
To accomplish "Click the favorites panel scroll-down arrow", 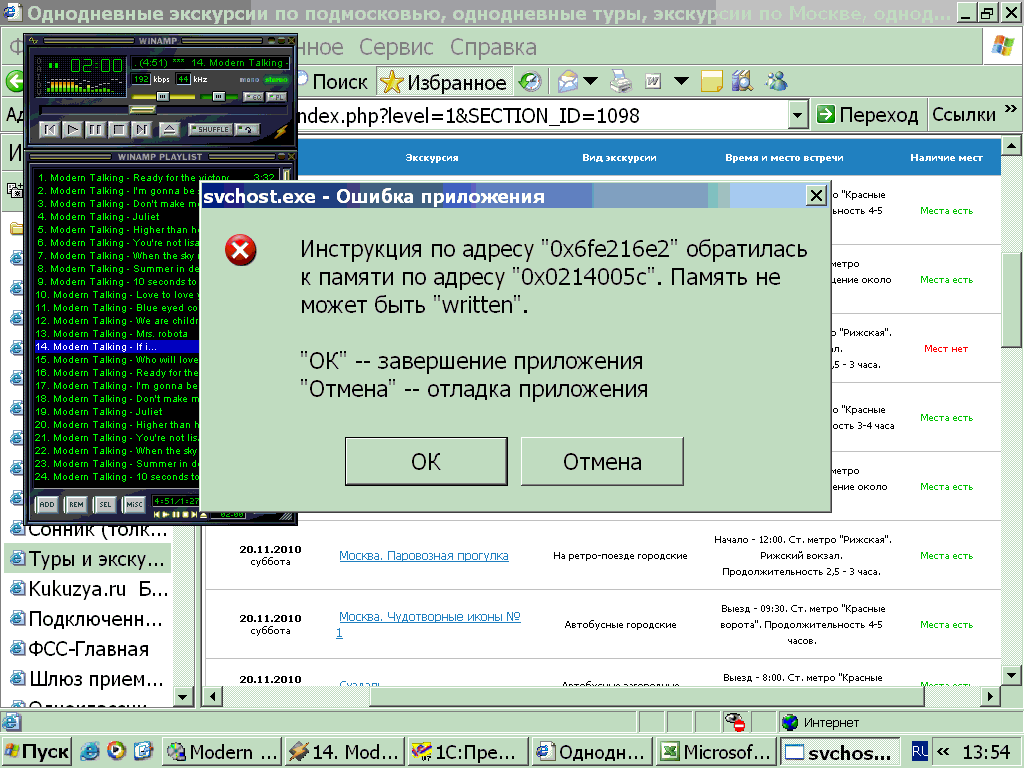I will pos(183,696).
